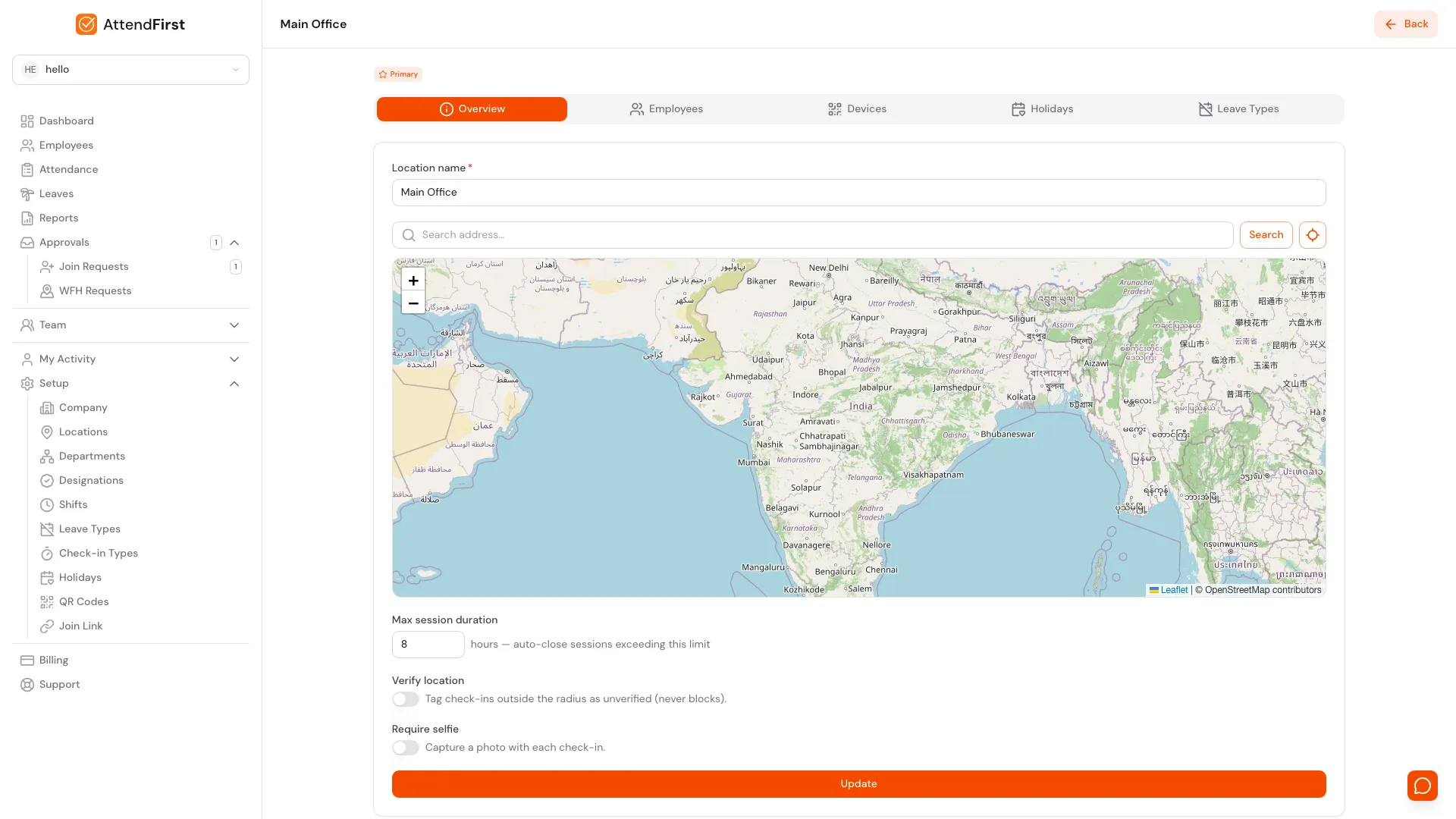1456x819 pixels.
Task: Open Shifts setup page
Action: (73, 505)
